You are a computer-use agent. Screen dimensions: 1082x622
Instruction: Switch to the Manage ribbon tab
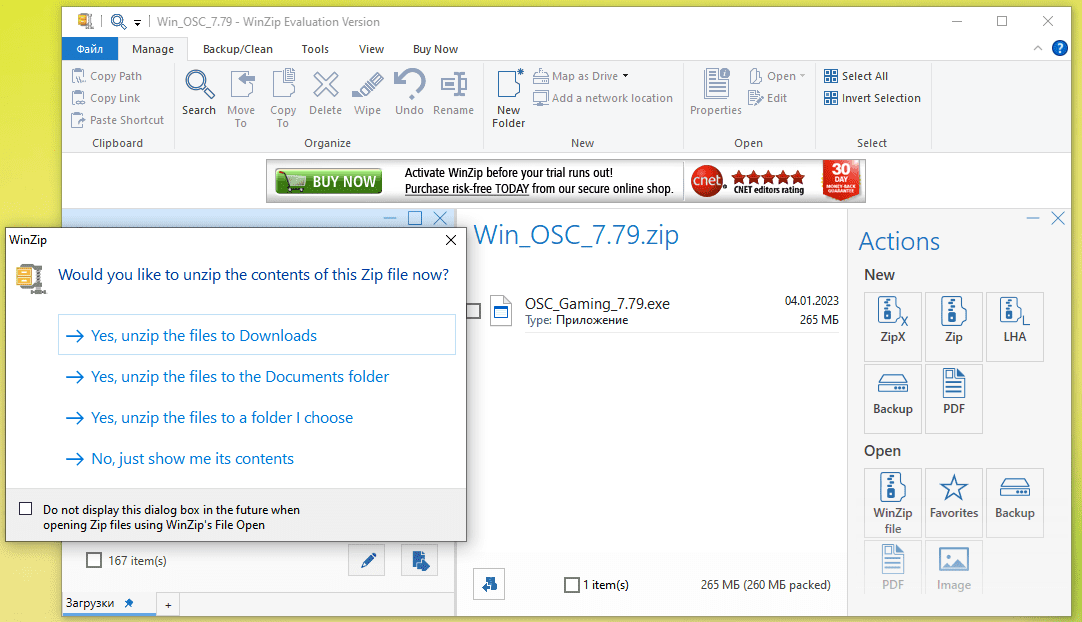tap(153, 49)
